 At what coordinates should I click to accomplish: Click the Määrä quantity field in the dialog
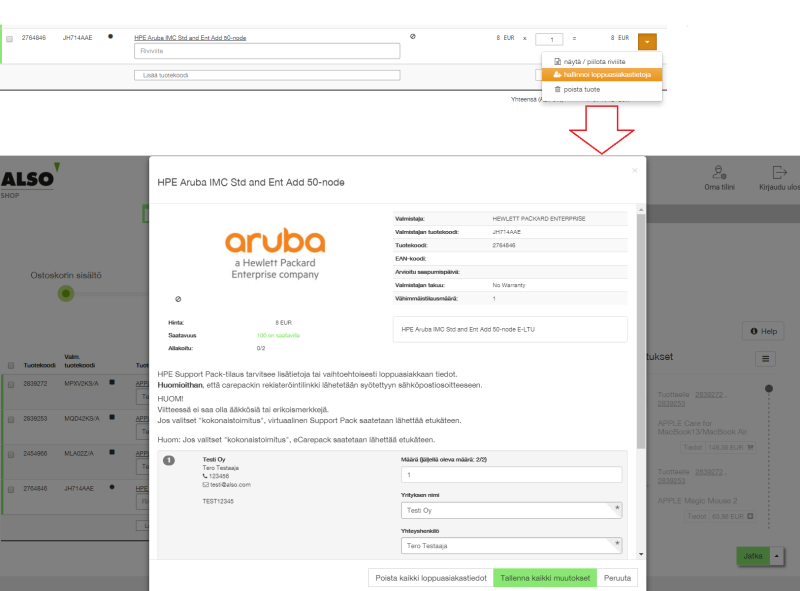click(x=511, y=475)
